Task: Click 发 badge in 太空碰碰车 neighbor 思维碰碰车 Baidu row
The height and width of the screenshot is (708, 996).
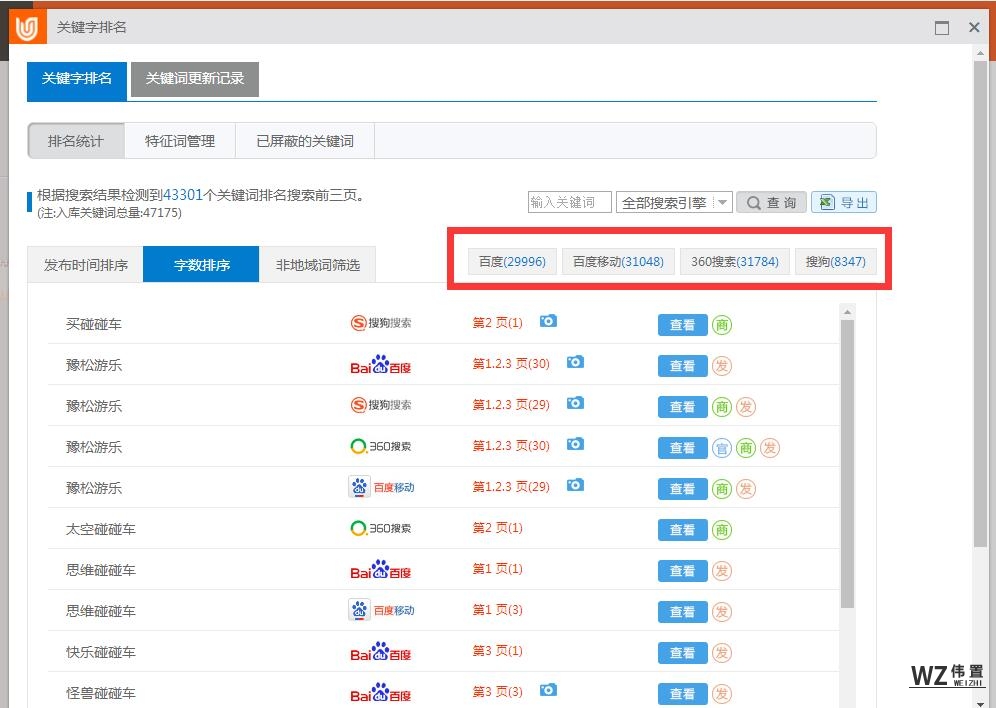Action: [721, 571]
